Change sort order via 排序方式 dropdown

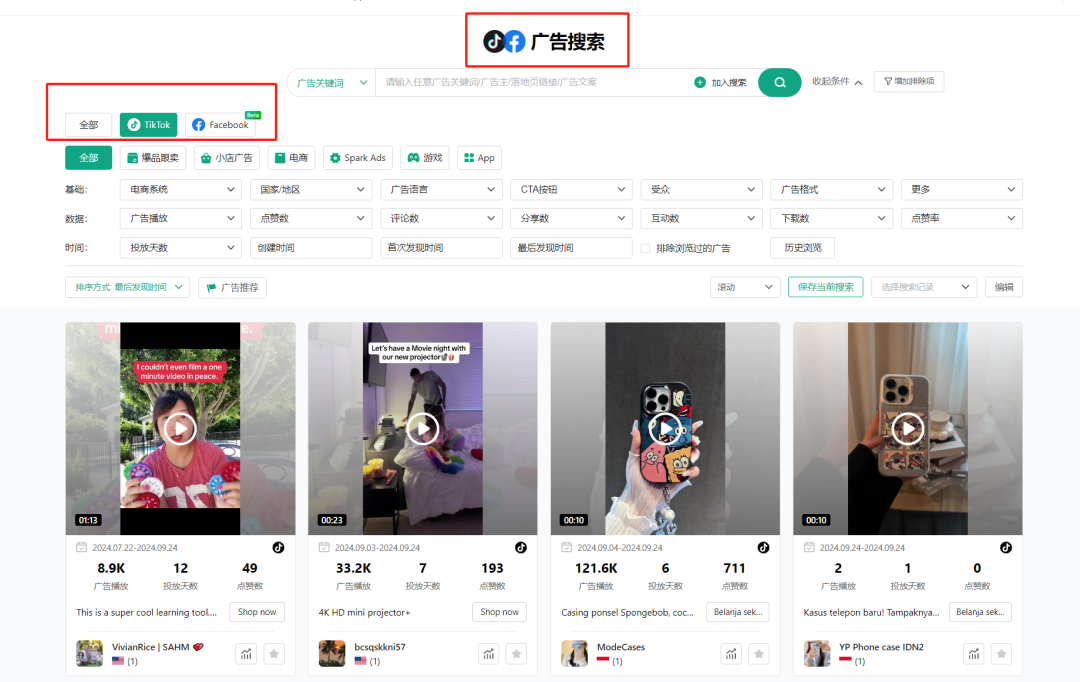click(127, 287)
